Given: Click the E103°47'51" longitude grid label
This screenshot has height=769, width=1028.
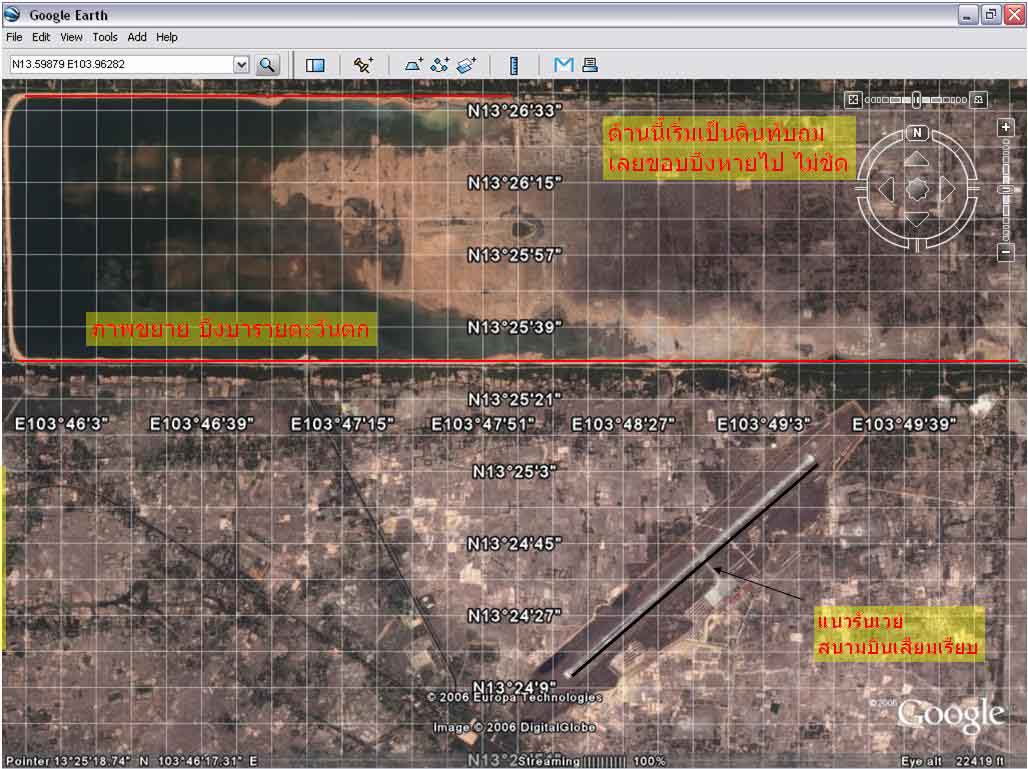Looking at the screenshot, I should [483, 424].
